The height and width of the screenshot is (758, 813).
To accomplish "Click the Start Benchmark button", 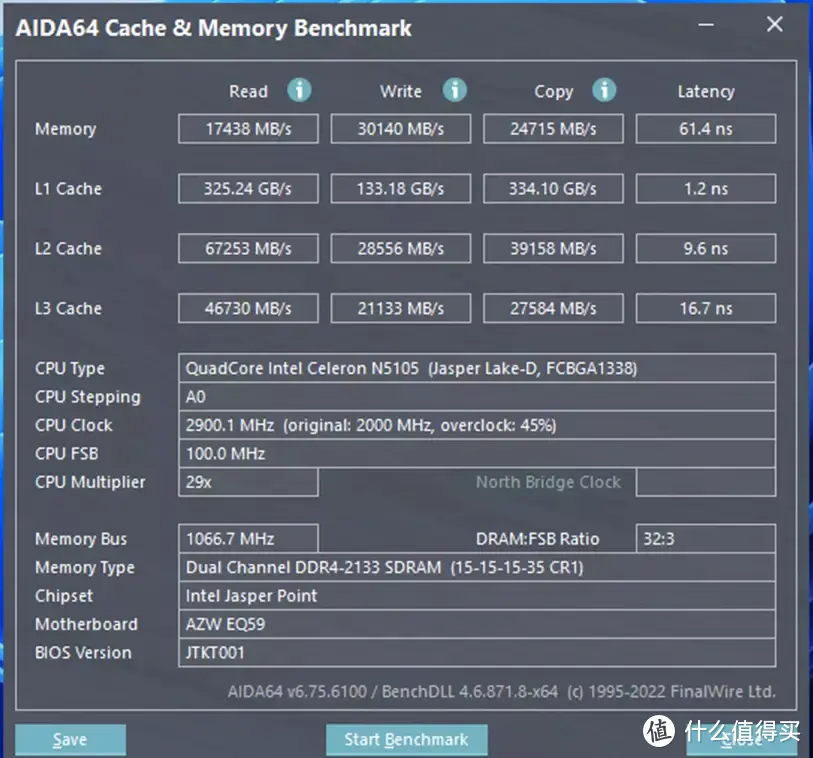I will 406,739.
